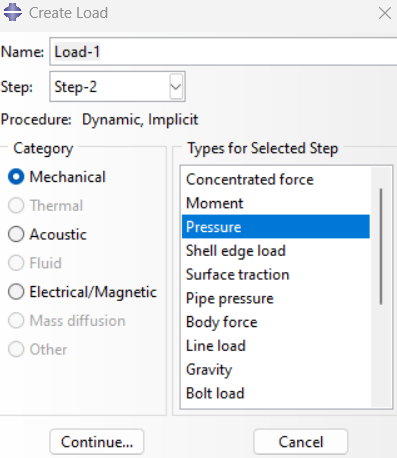Click the load types list scrollbar
The height and width of the screenshot is (458, 397).
tap(381, 247)
